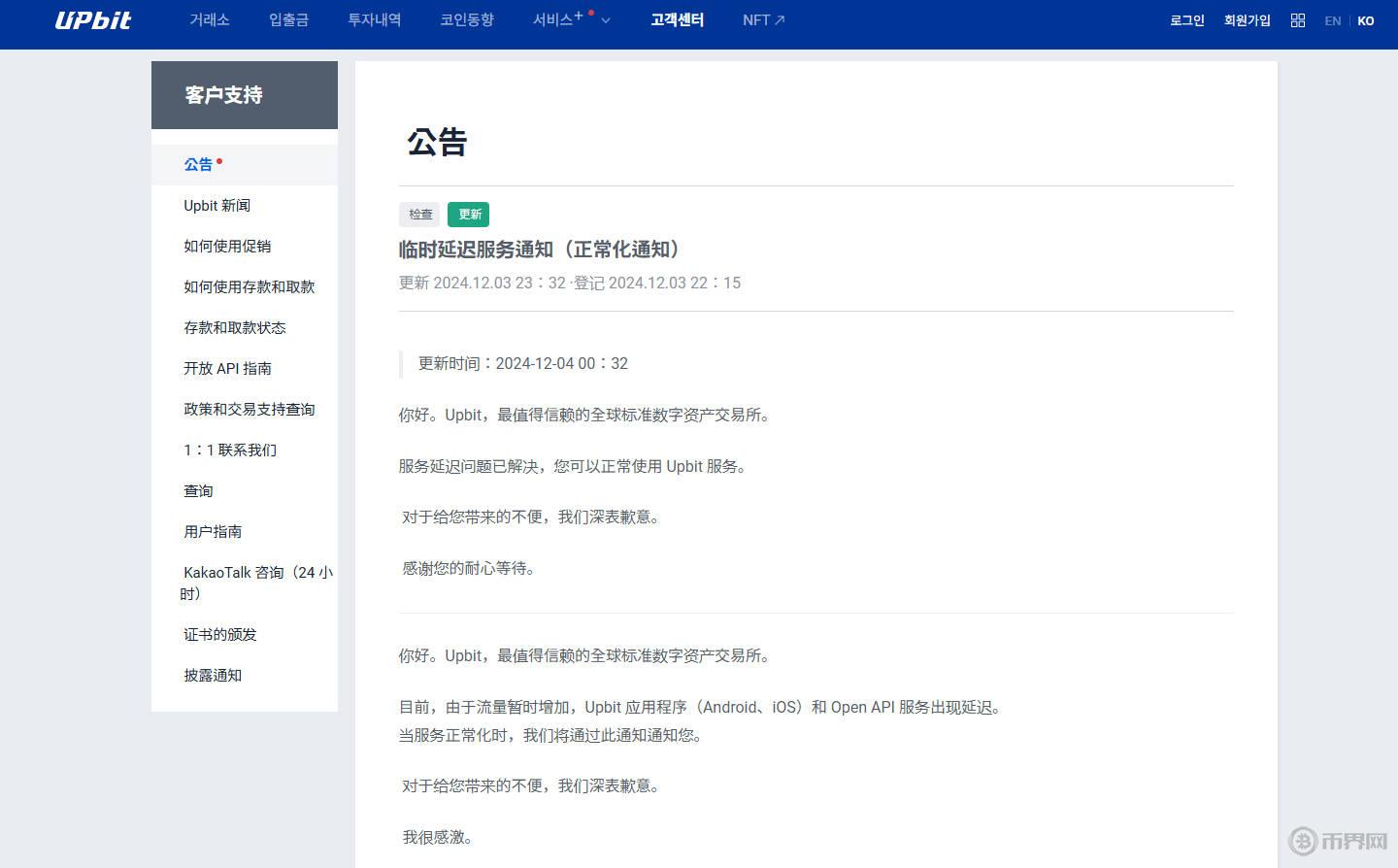Viewport: 1398px width, 868px height.
Task: Click the green 更新 badge
Action: [x=469, y=215]
